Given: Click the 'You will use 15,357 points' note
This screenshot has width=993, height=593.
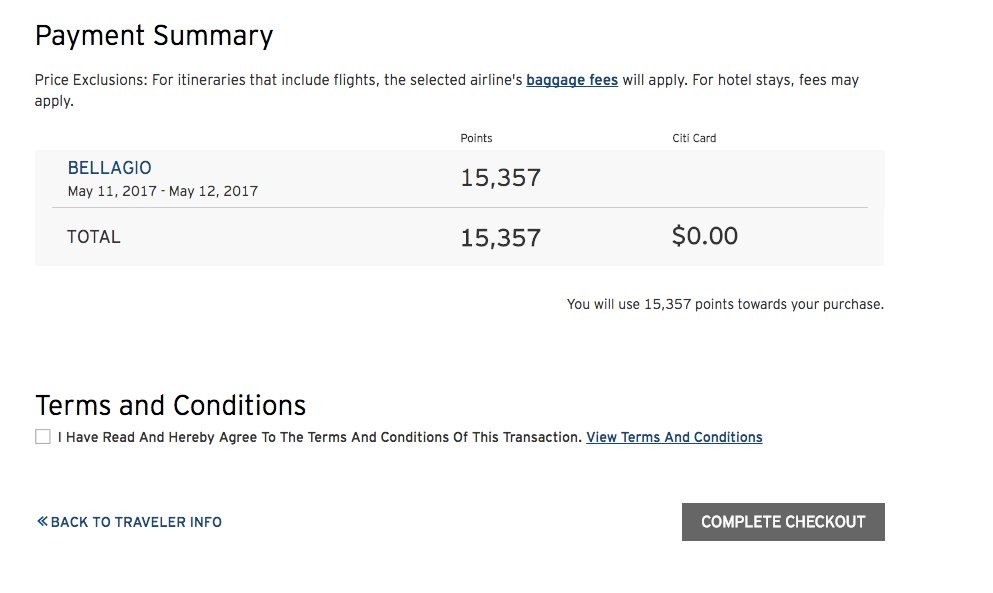Looking at the screenshot, I should pos(725,304).
